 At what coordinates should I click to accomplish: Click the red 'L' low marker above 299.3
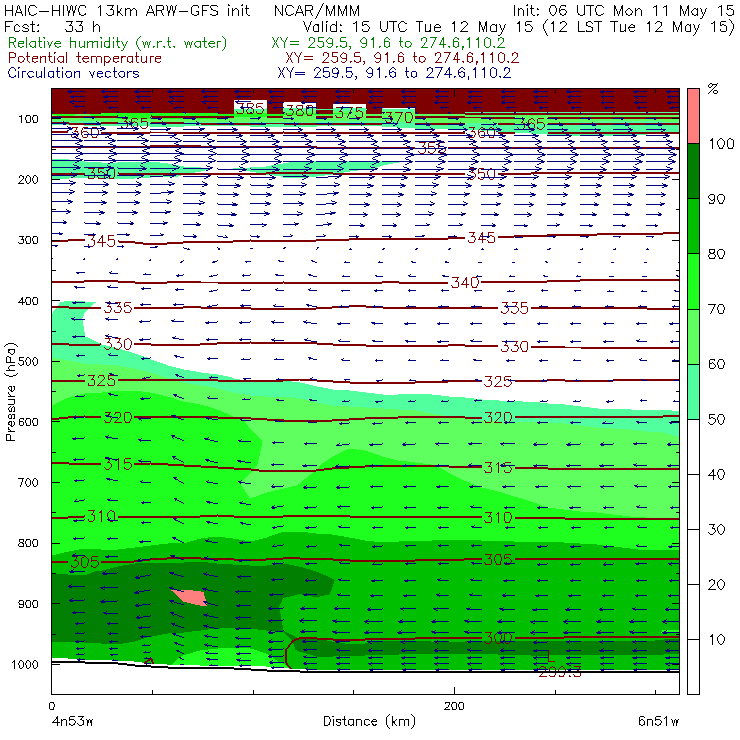550,656
